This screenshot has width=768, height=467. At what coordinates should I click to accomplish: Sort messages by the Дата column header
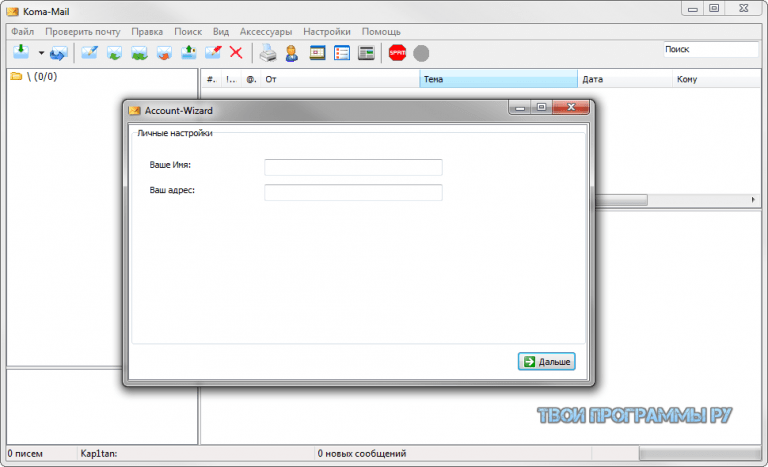click(x=625, y=79)
